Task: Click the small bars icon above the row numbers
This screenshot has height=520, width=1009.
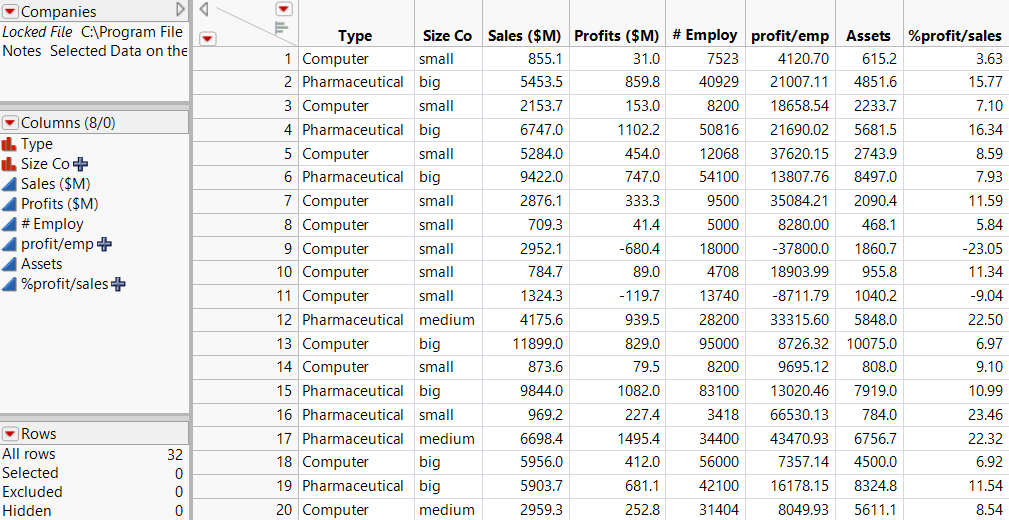Action: (281, 28)
